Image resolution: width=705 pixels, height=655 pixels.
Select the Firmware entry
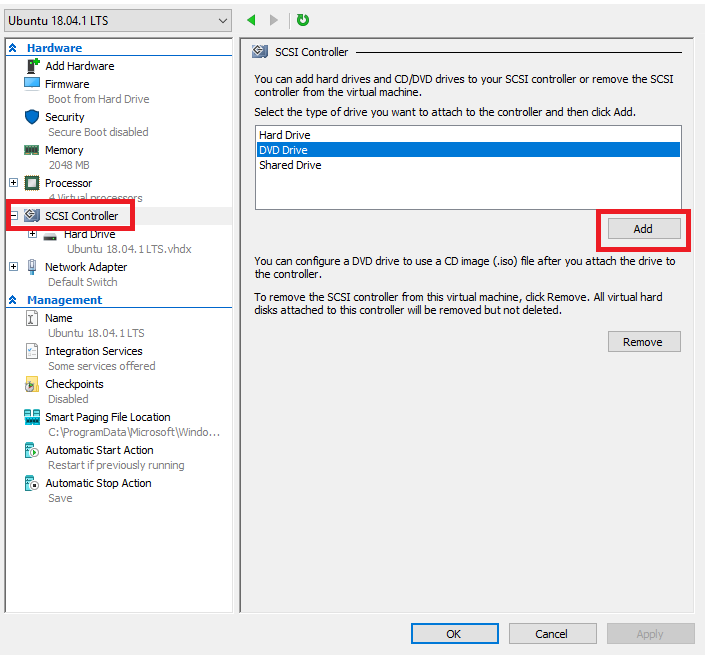coord(67,84)
